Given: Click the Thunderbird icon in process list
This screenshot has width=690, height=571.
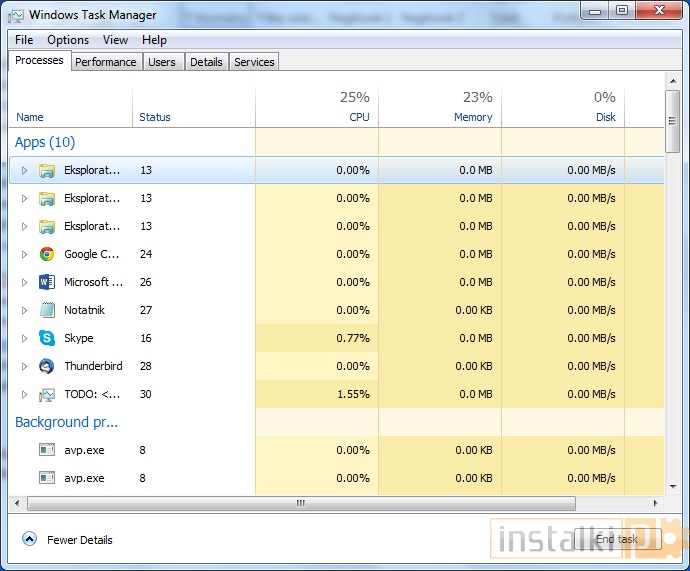Looking at the screenshot, I should pos(47,366).
